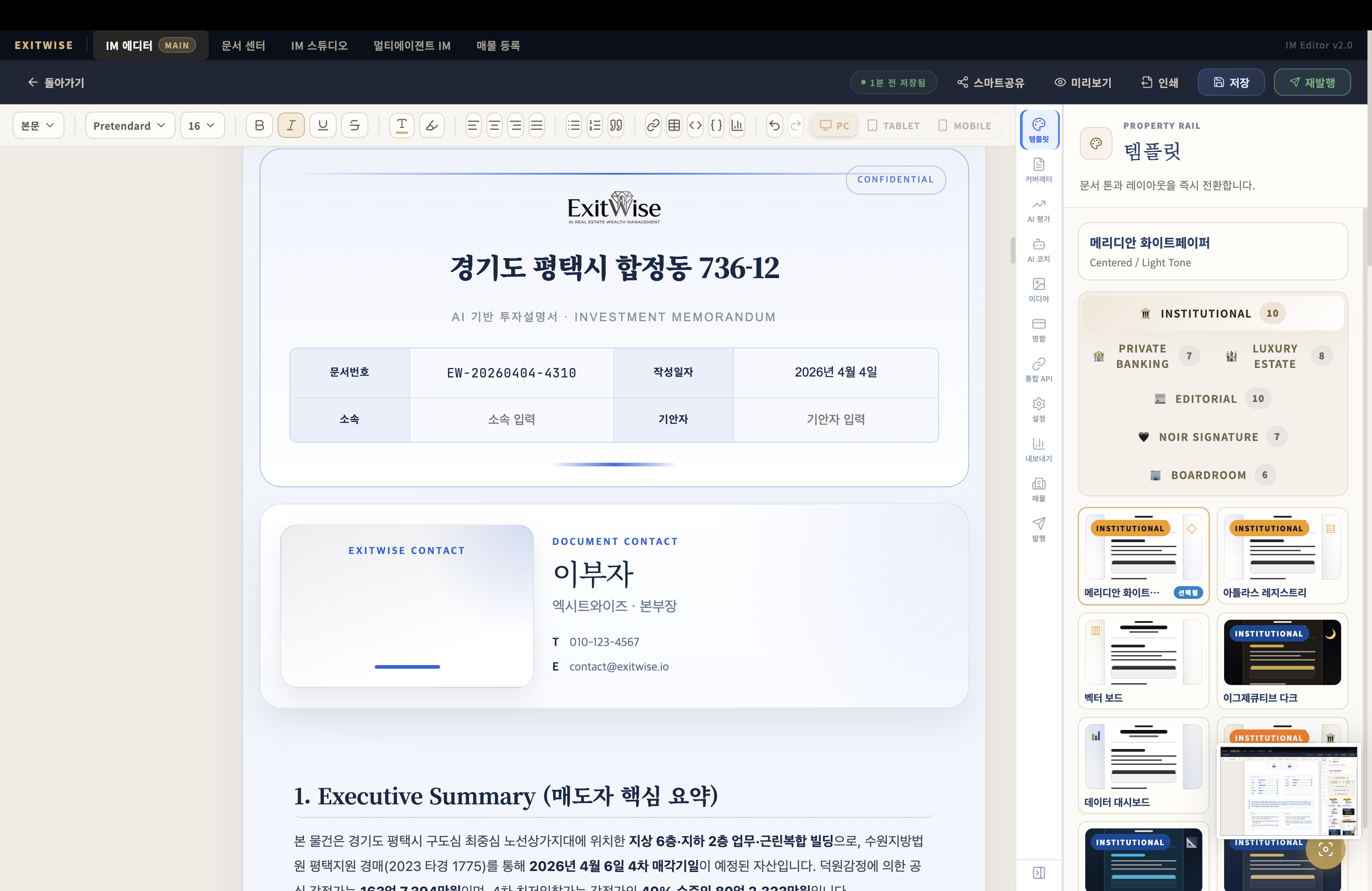This screenshot has width=1372, height=891.
Task: Open the 통합 API sidebar icon
Action: tap(1038, 369)
